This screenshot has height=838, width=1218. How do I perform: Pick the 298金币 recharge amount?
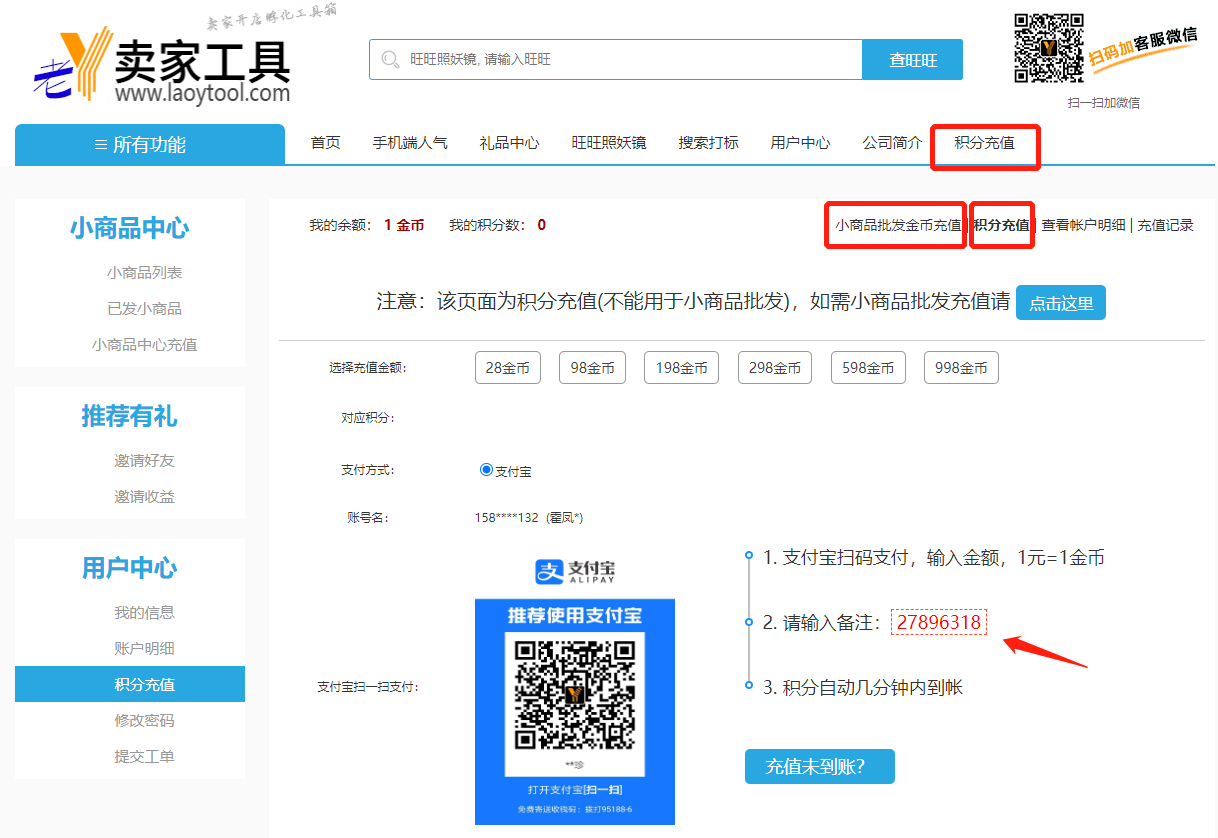click(775, 368)
